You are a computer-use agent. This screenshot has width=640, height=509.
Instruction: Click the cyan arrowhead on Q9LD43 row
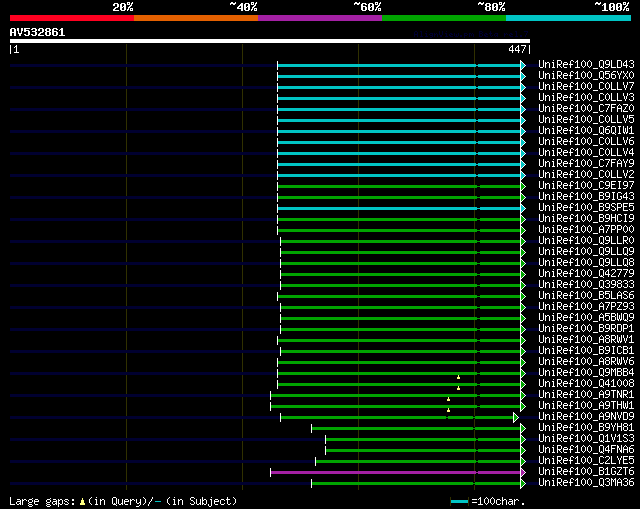[523, 65]
